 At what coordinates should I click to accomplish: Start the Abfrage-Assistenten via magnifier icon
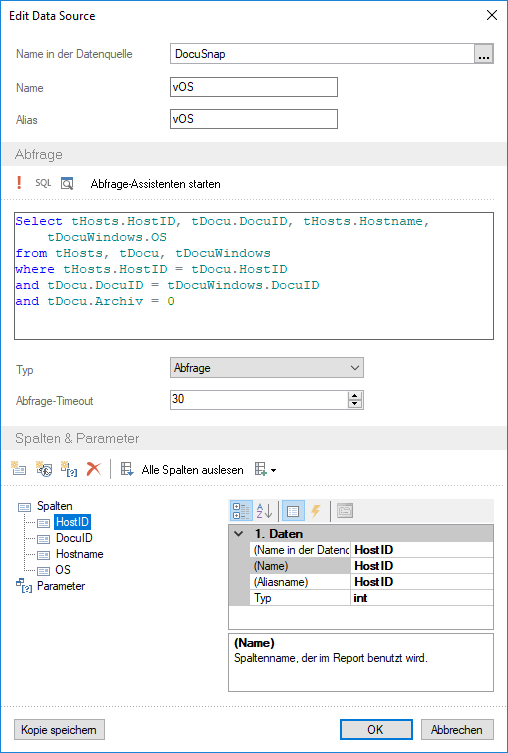click(x=67, y=183)
